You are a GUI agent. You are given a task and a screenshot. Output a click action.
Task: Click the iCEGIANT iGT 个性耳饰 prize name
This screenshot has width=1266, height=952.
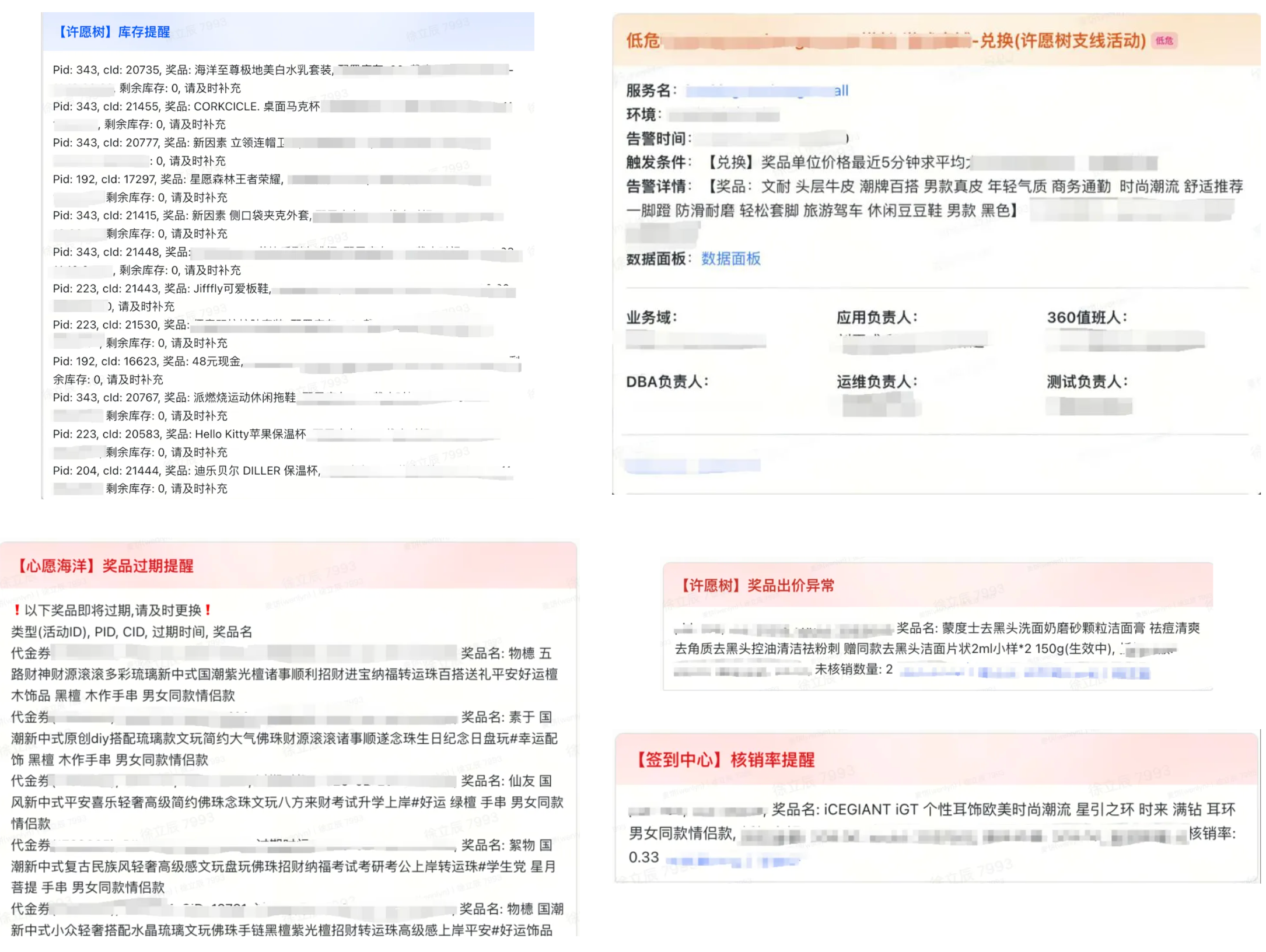[932, 821]
